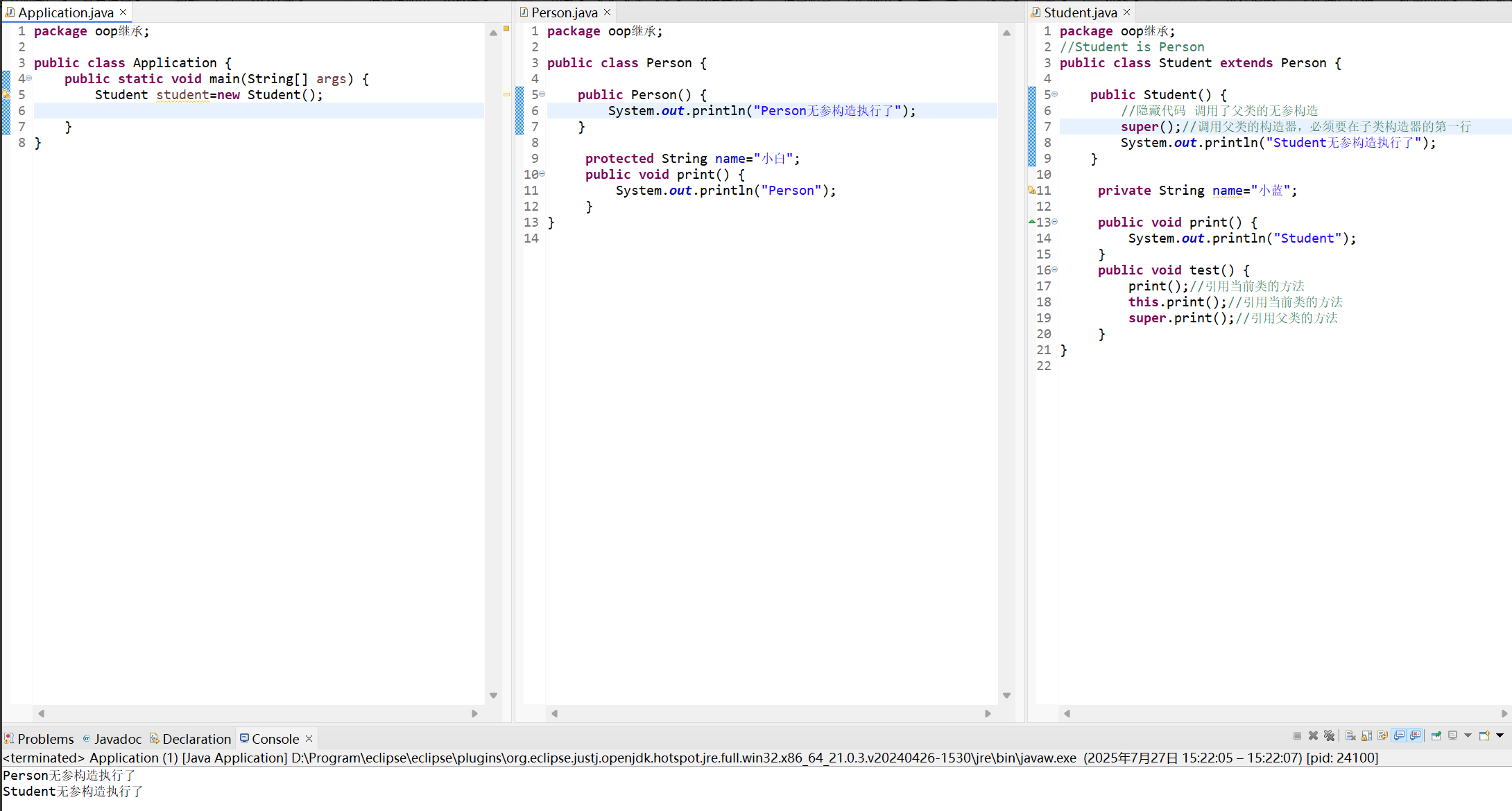1512x811 pixels.
Task: Collapse Student() constructor fold at line 5
Action: [1054, 94]
